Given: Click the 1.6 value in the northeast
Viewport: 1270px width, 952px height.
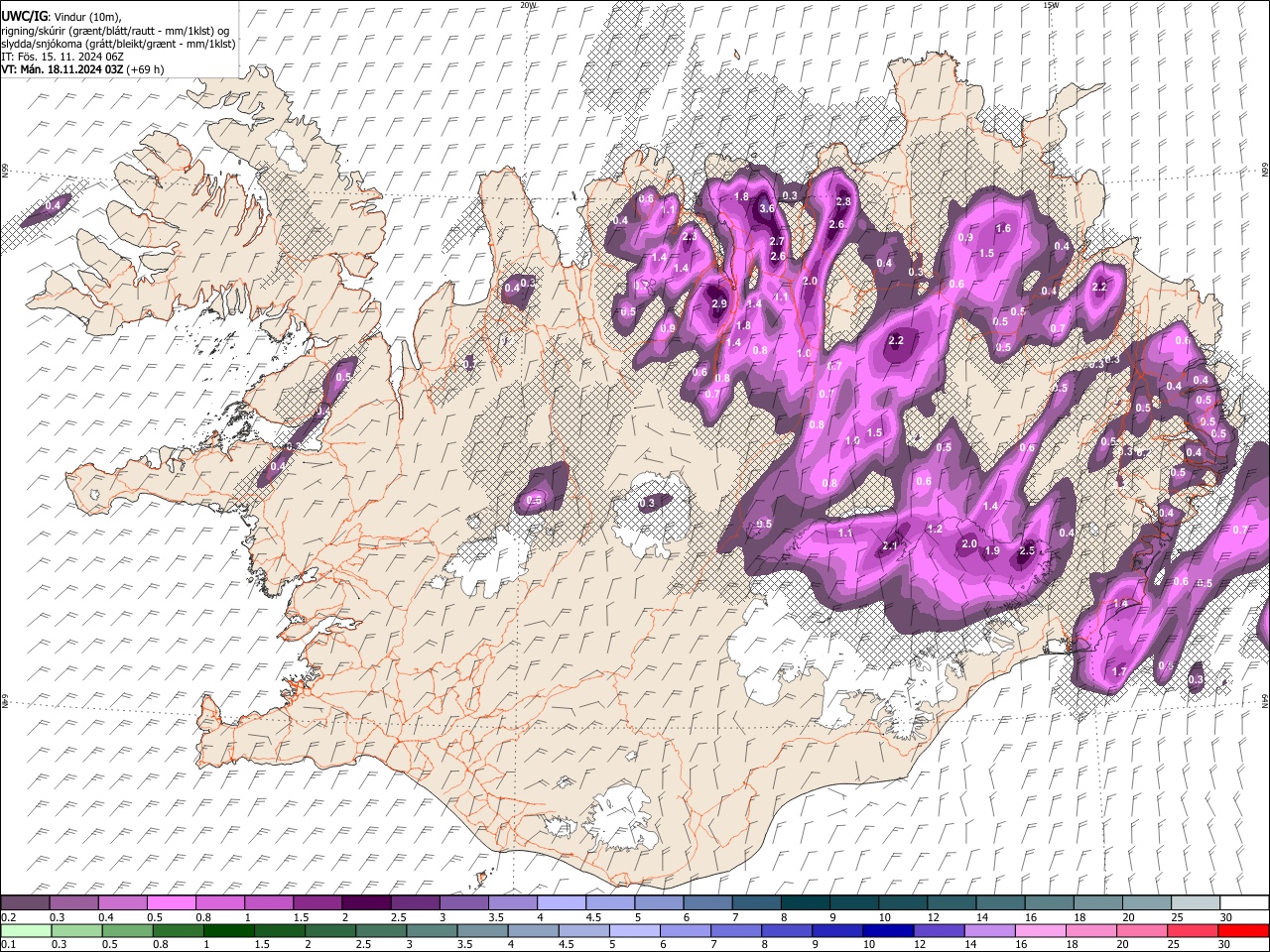Looking at the screenshot, I should coord(1003,228).
